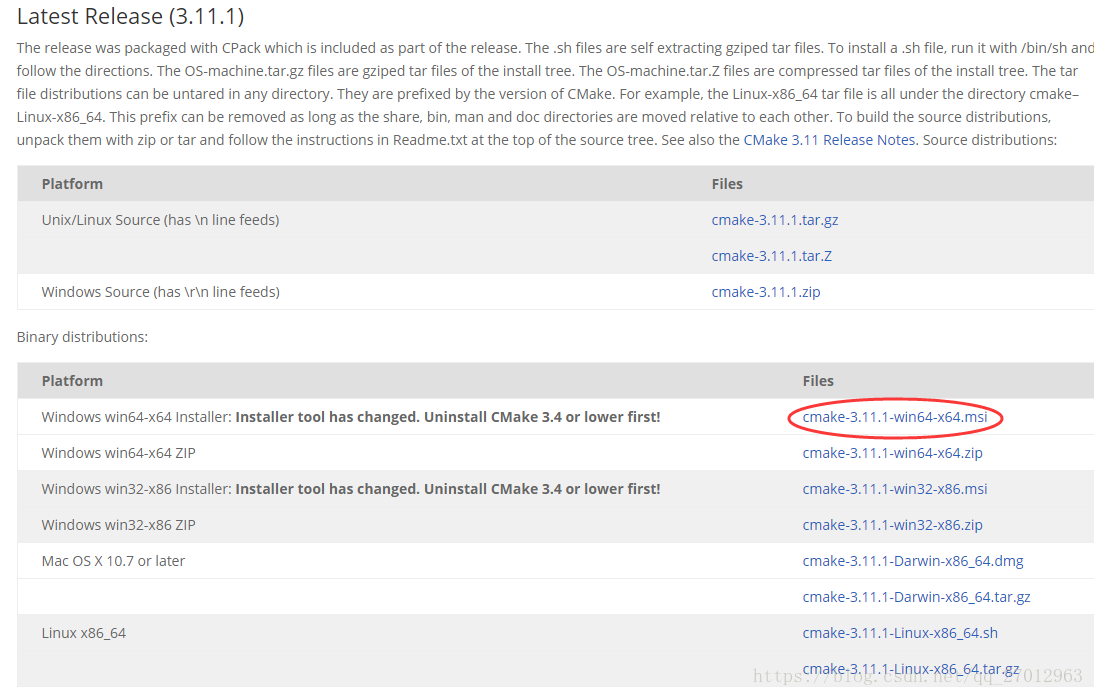Screen dimensions: 1094x696
Task: Click the Binary distributions: label
Action: [82, 337]
